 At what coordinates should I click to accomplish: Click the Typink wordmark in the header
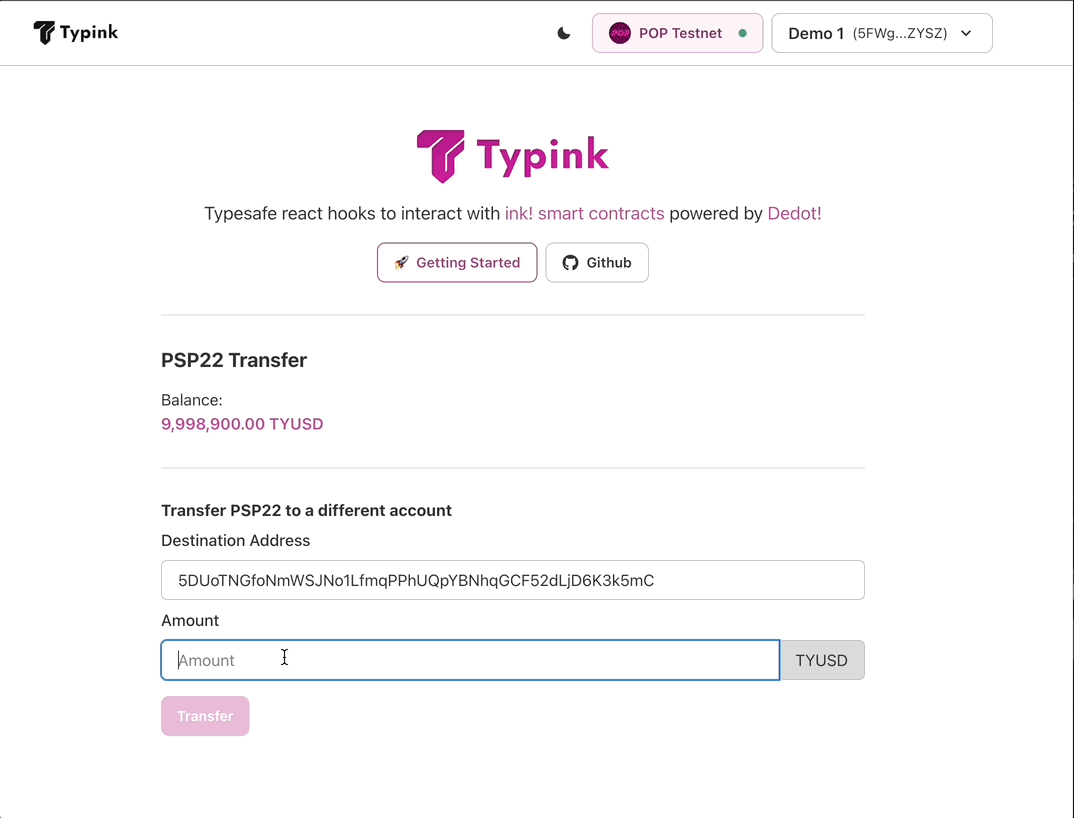click(89, 33)
